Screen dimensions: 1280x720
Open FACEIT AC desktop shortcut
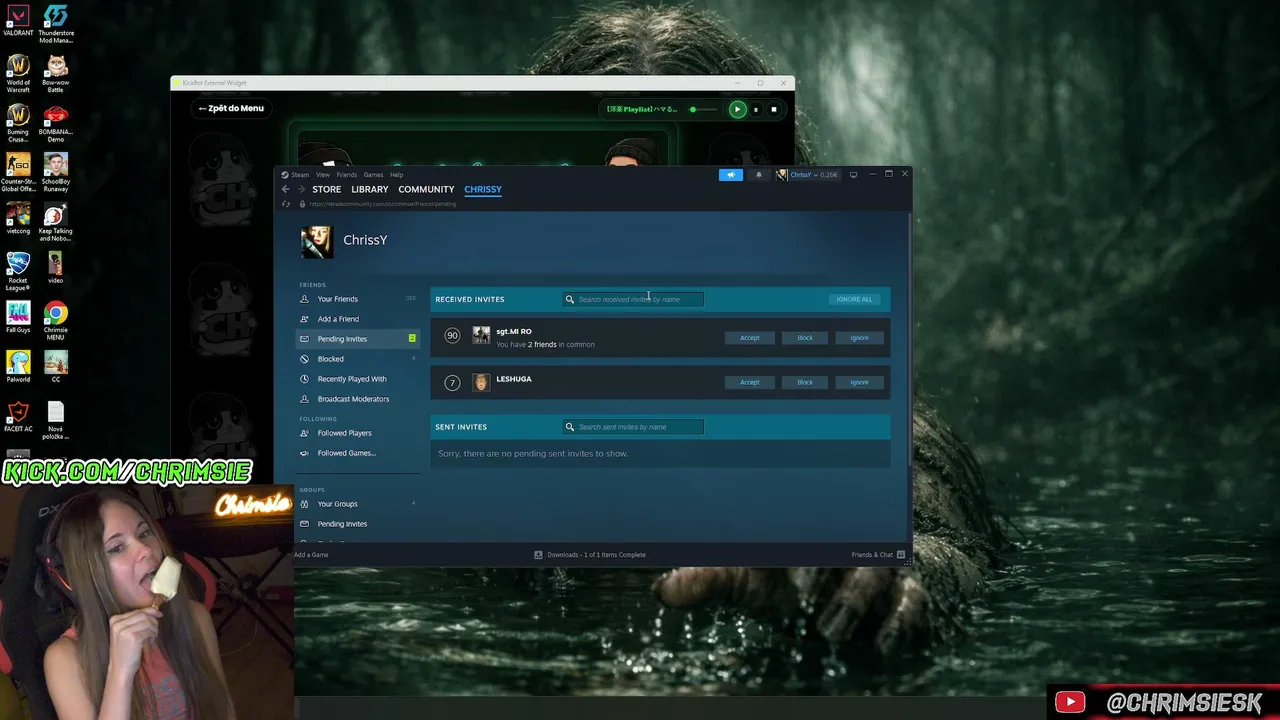[x=18, y=416]
